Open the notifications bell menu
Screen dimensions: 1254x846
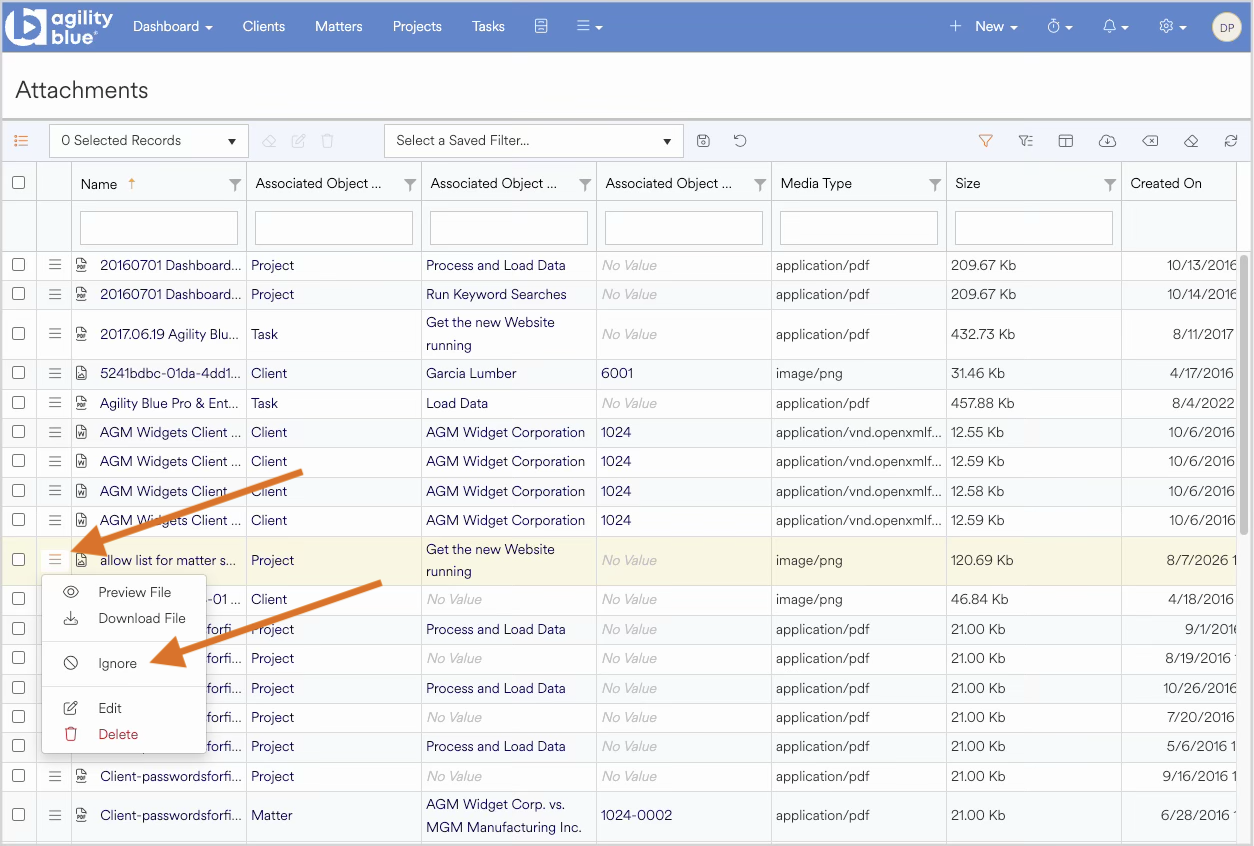coord(1115,27)
